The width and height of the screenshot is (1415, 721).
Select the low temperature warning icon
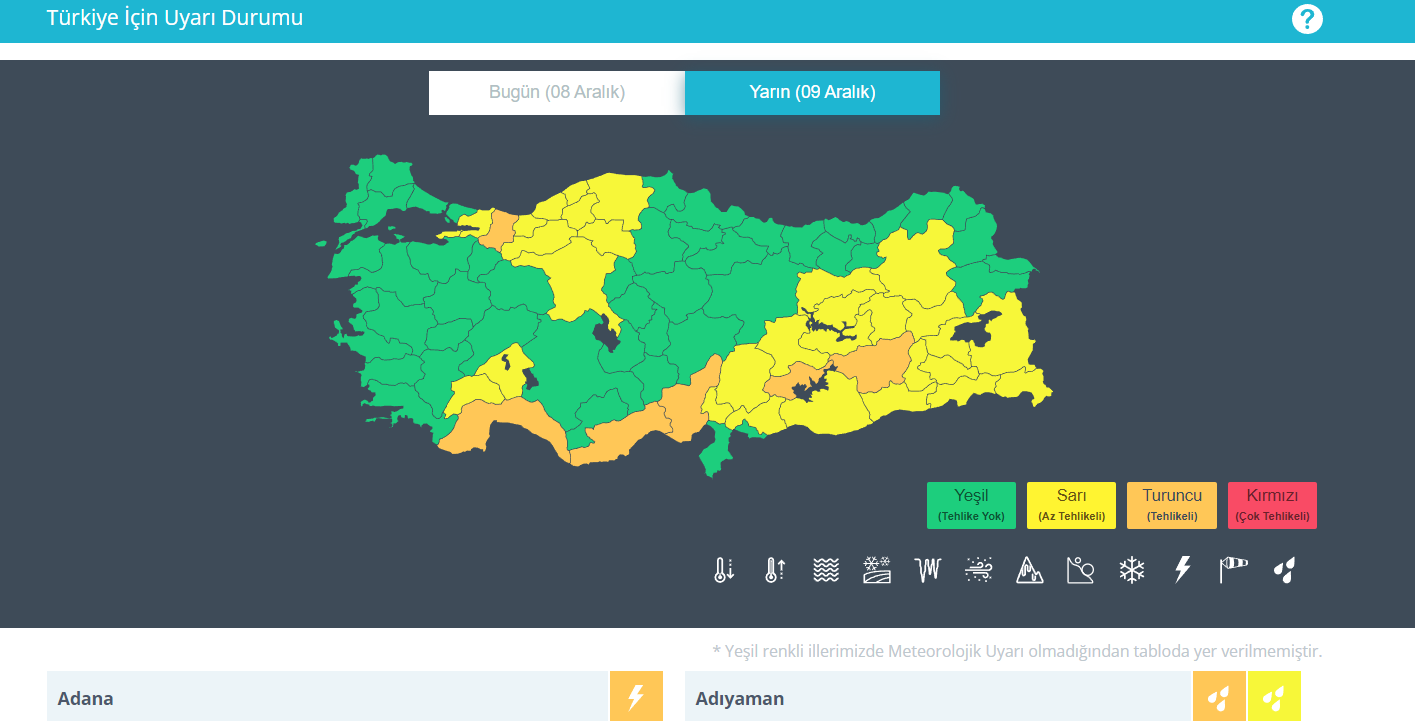[722, 569]
